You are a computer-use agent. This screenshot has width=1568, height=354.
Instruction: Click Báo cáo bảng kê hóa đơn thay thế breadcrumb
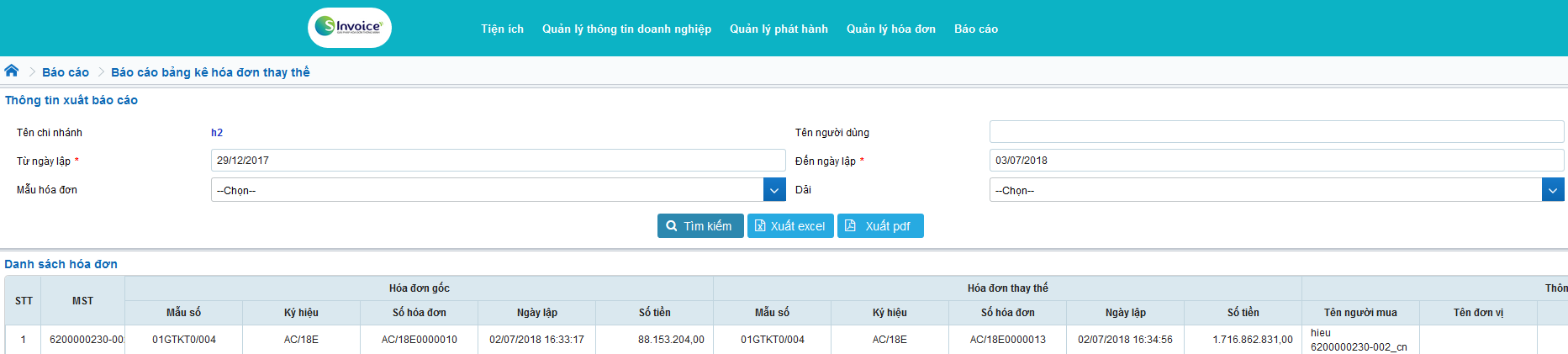tap(210, 72)
